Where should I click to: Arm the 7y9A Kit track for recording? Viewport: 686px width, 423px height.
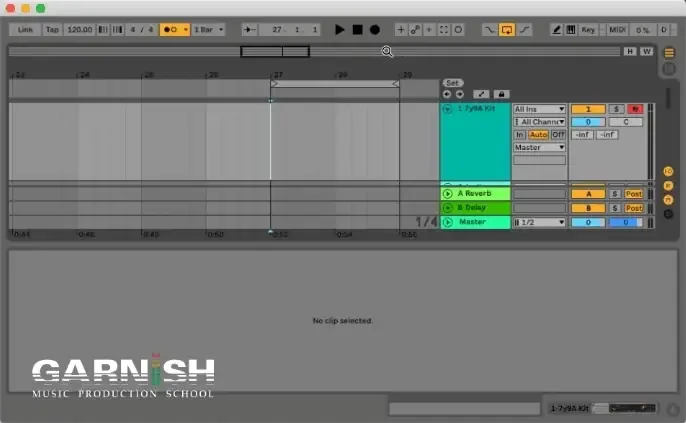635,109
